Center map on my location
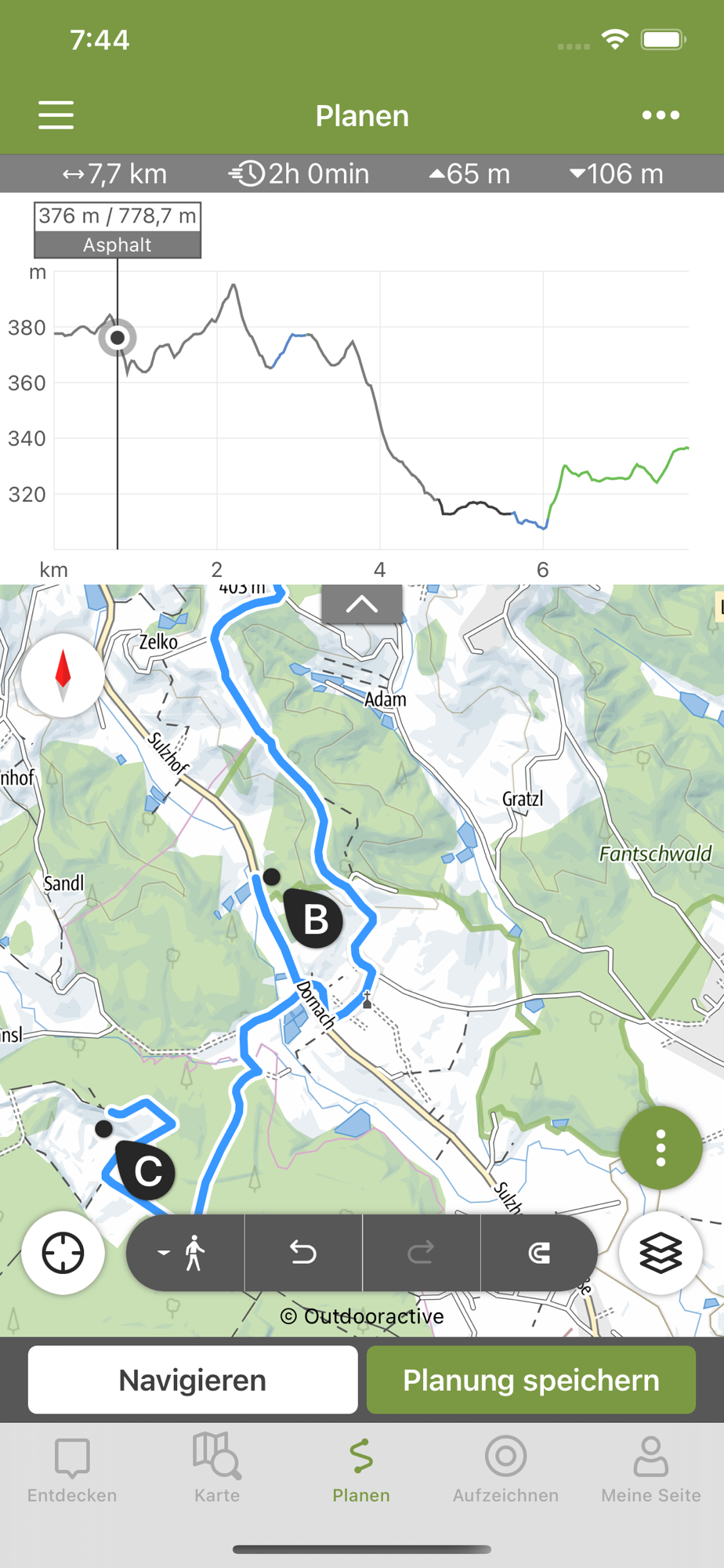724x1568 pixels. [x=63, y=1253]
